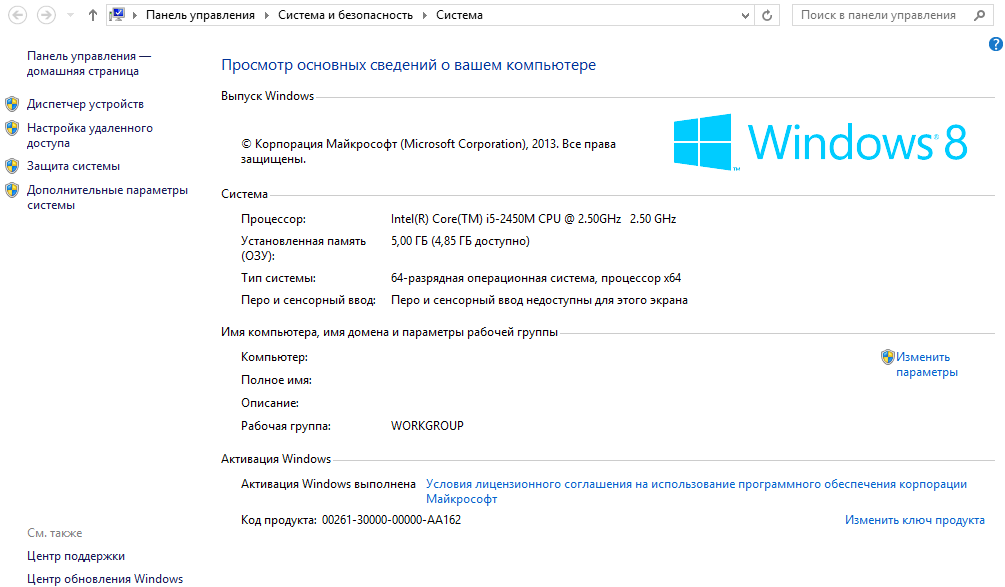Screen dimensions: 1005x587
Task: Click the shield icon beside Настройка удаленного доступа
Action: coord(12,128)
